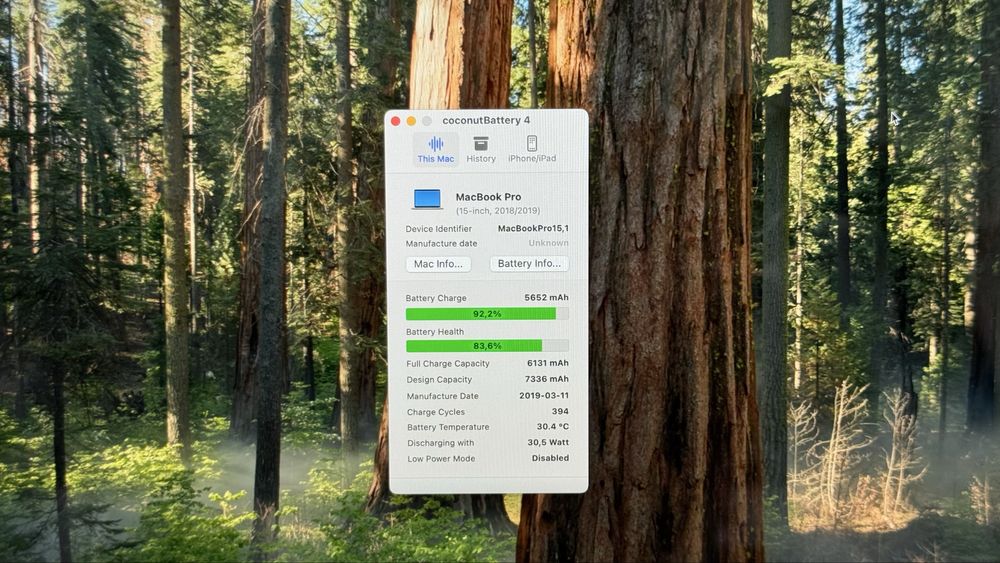Open the History tab

(481, 150)
